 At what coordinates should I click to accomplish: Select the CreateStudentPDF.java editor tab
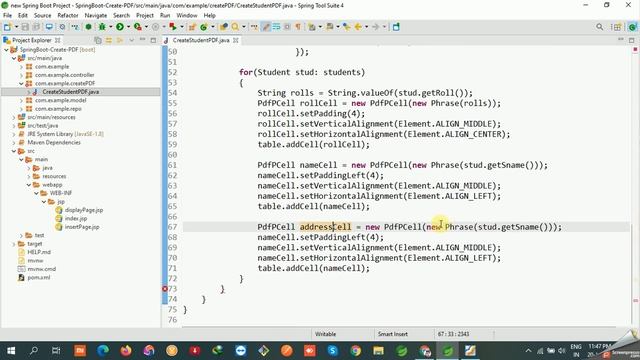click(x=200, y=40)
